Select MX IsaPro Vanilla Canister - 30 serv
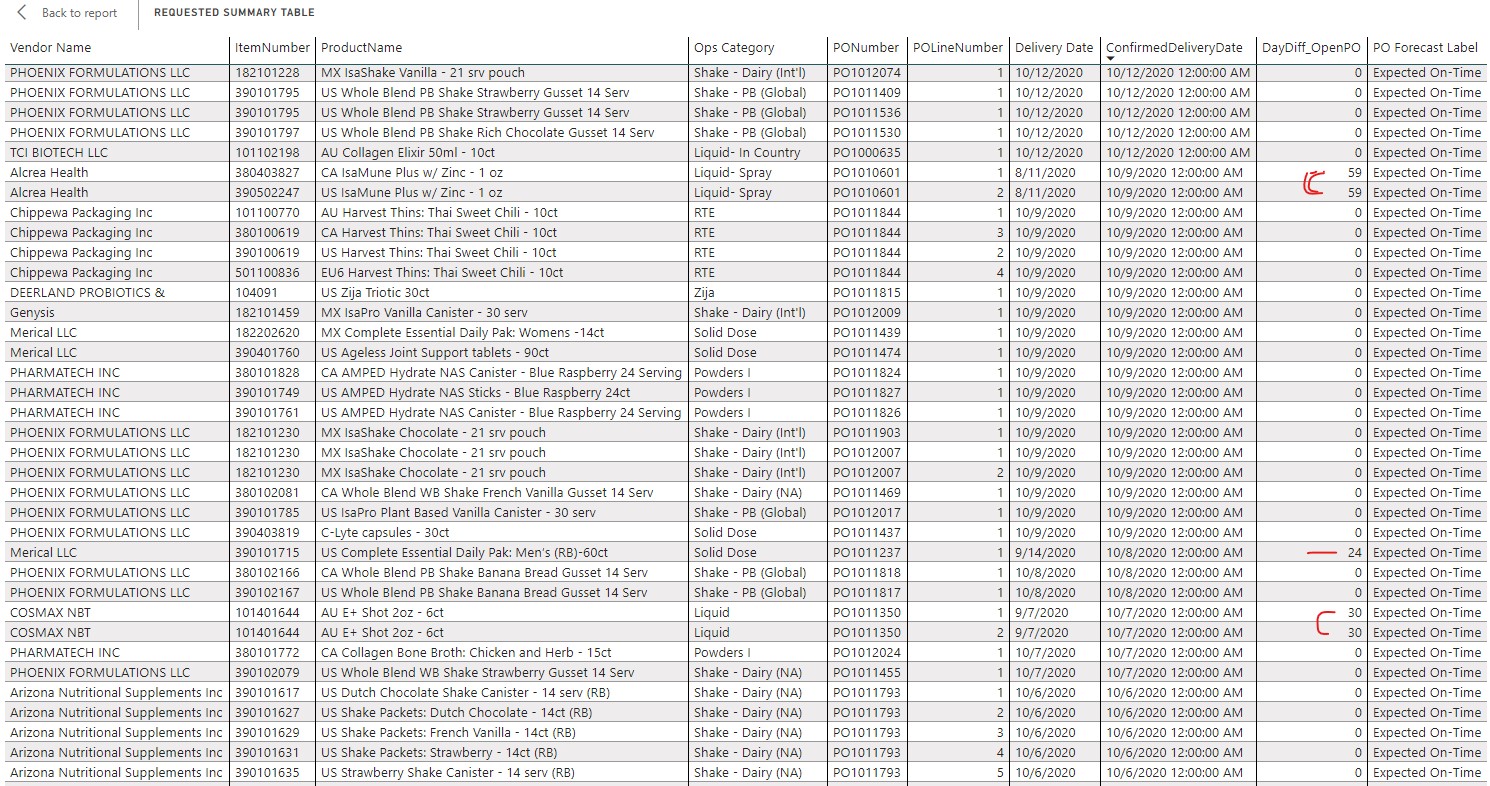The width and height of the screenshot is (1490, 786). (x=424, y=312)
